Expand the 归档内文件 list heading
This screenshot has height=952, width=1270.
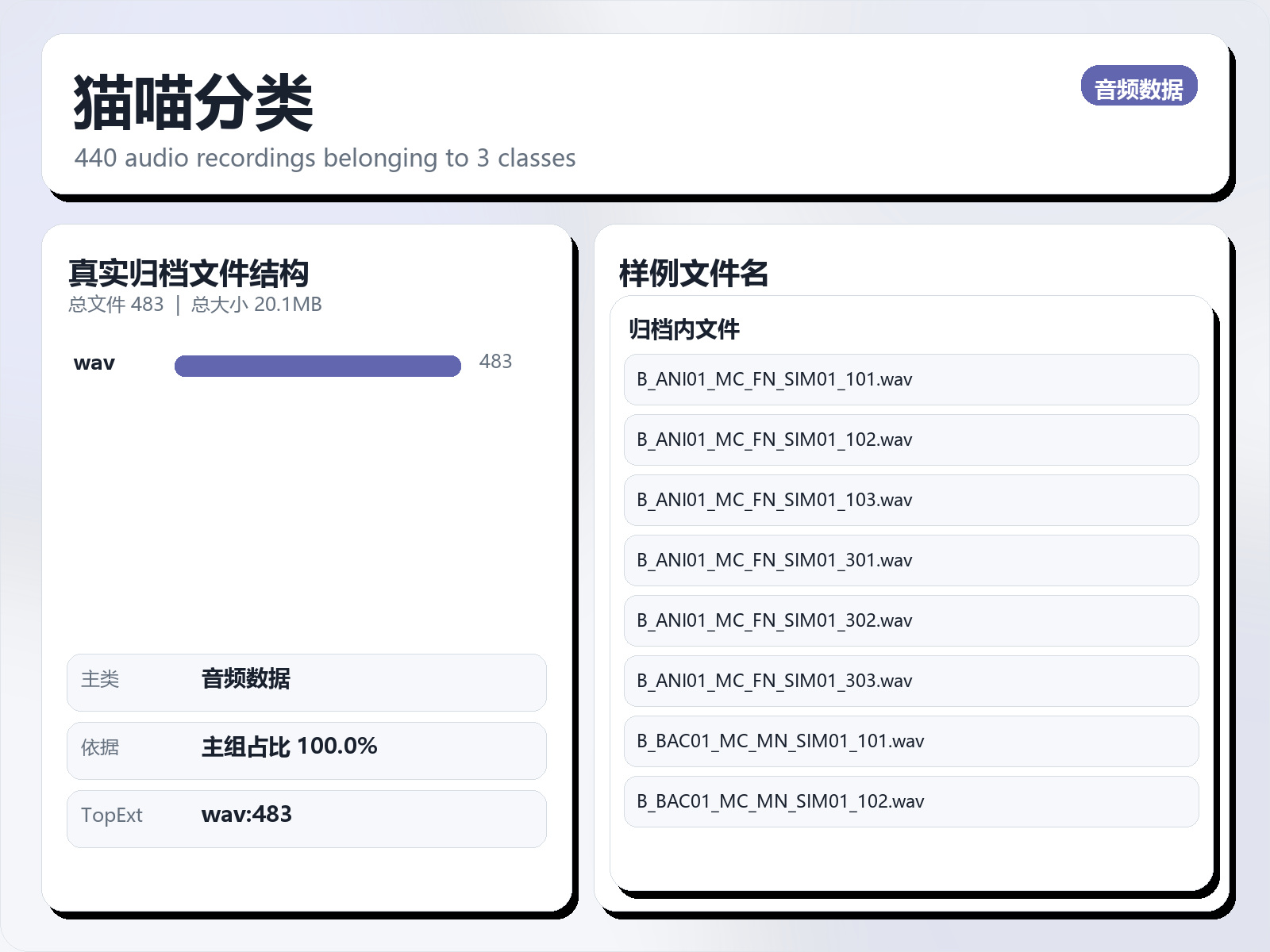683,328
